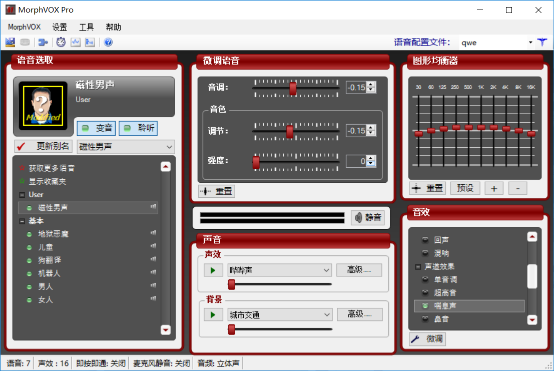Open help via the blue question-mark icon
This screenshot has width=554, height=371.
coord(108,42)
